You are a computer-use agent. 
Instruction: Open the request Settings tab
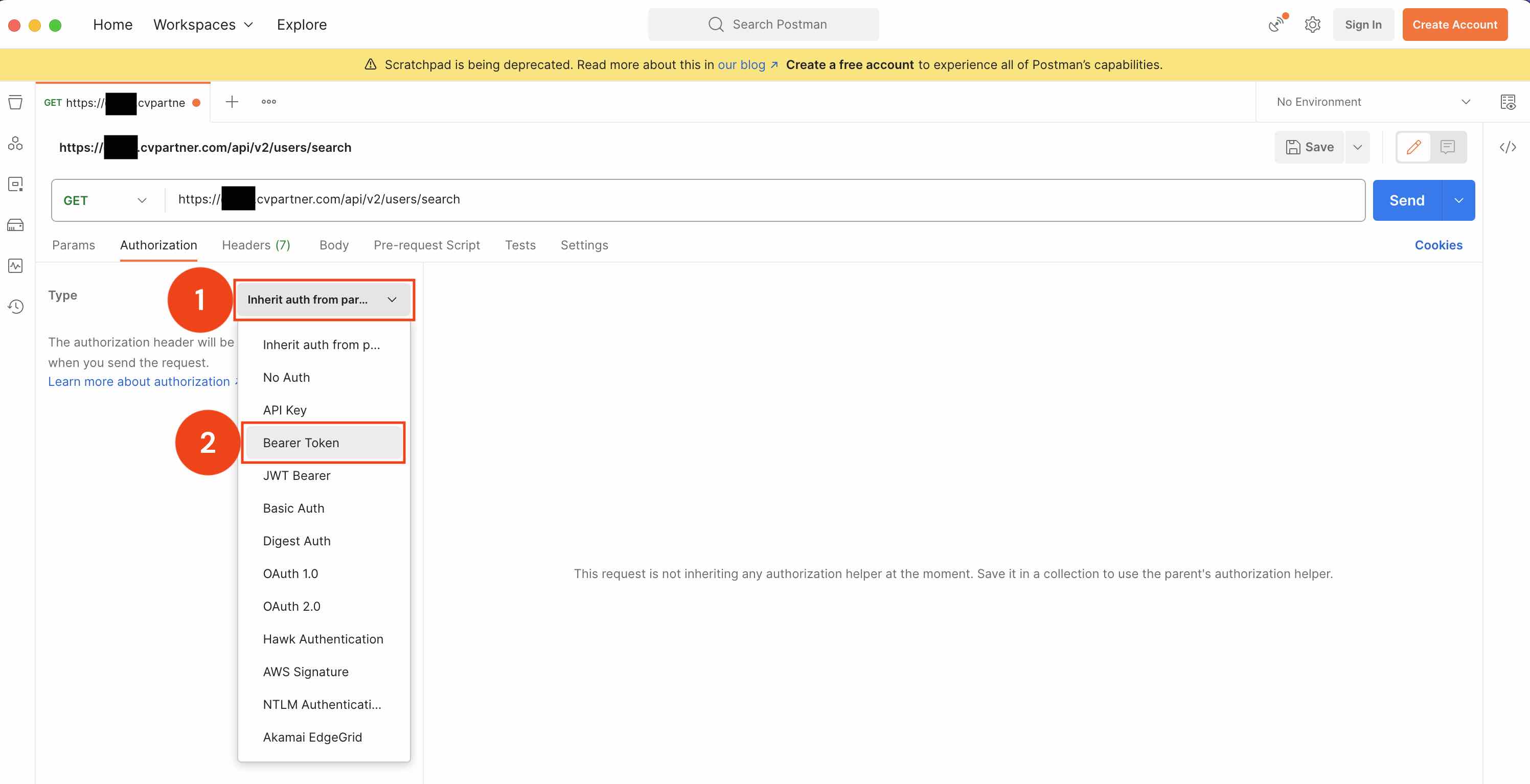point(584,245)
